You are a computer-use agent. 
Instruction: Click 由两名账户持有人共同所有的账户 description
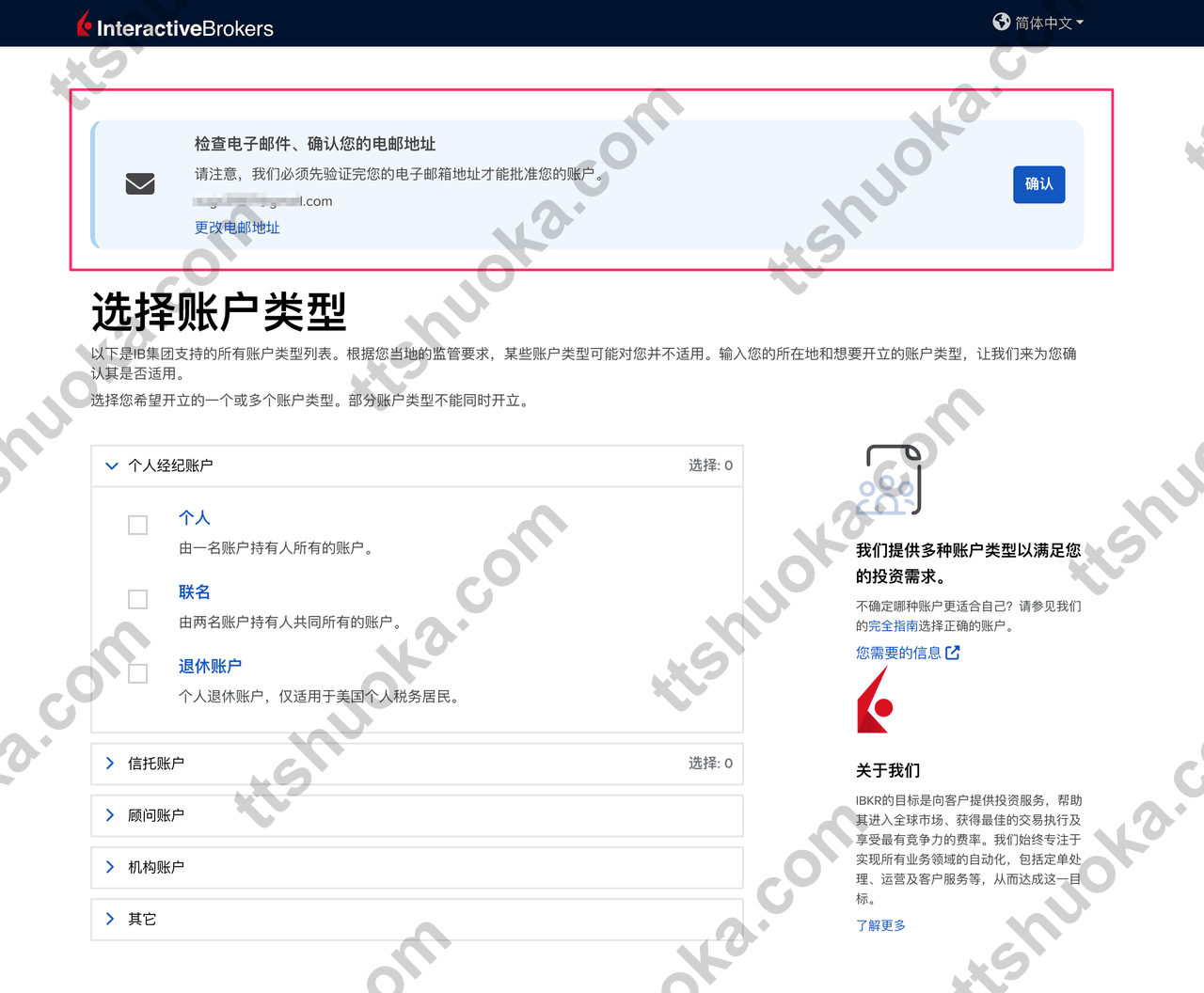[291, 623]
